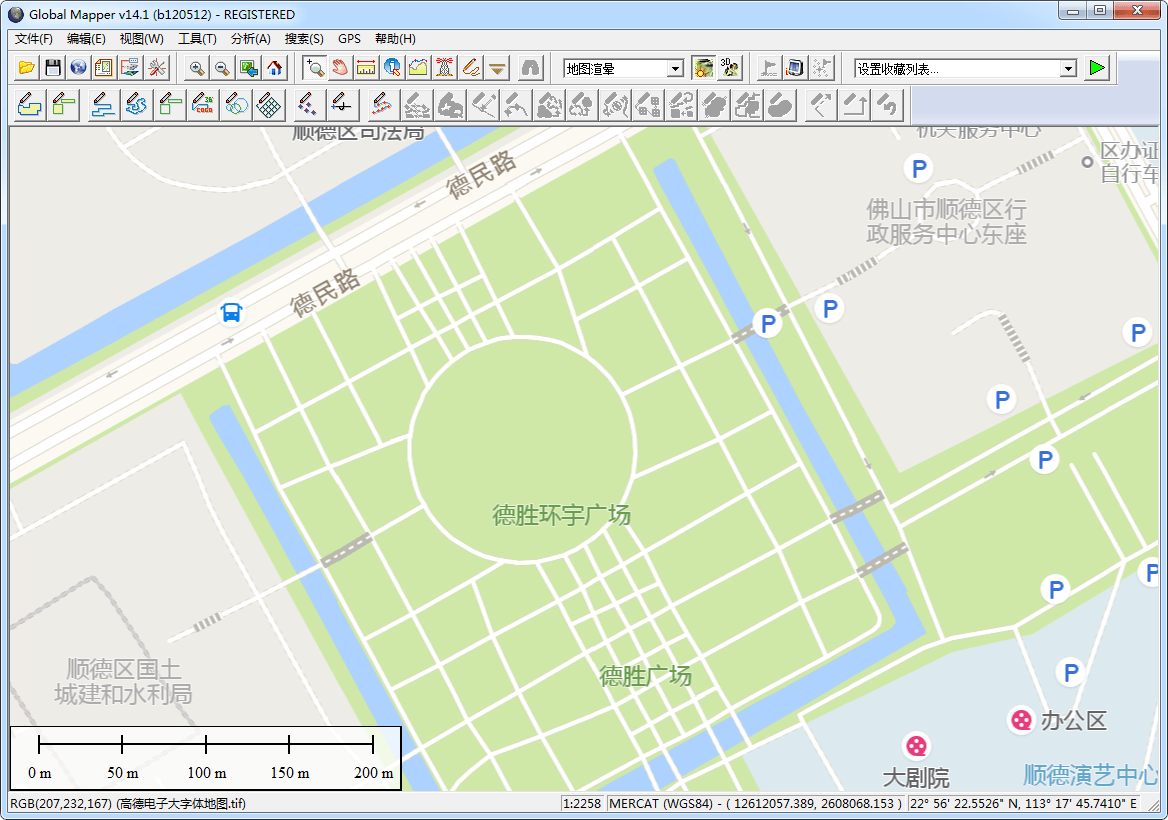Select the Create Line Feature tool
The height and width of the screenshot is (820, 1168).
[102, 104]
